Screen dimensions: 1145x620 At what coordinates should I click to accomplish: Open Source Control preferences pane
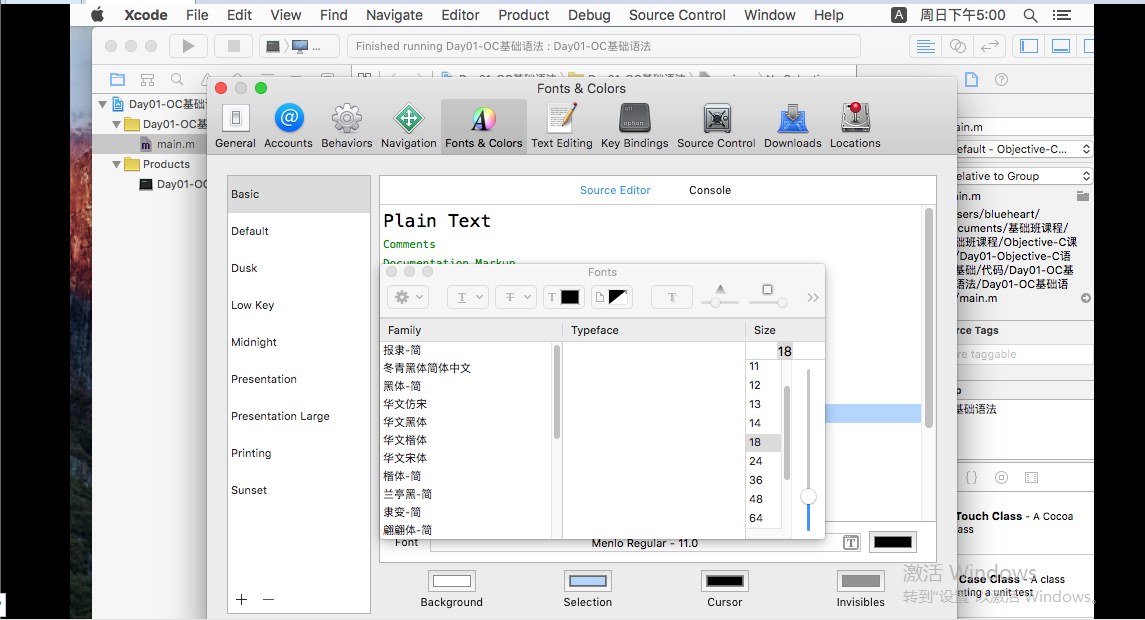click(716, 126)
